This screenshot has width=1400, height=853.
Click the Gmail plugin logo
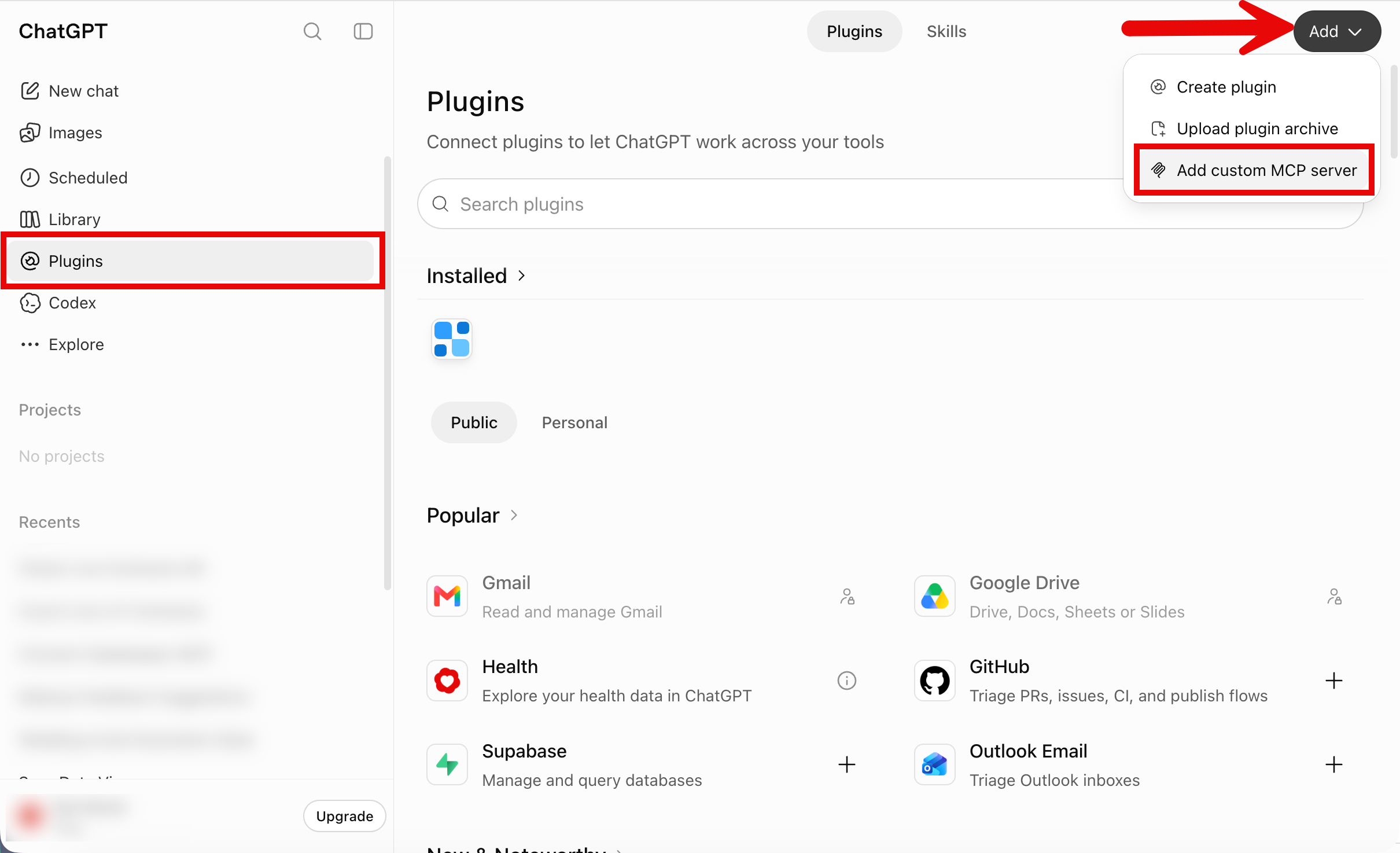[x=447, y=596]
